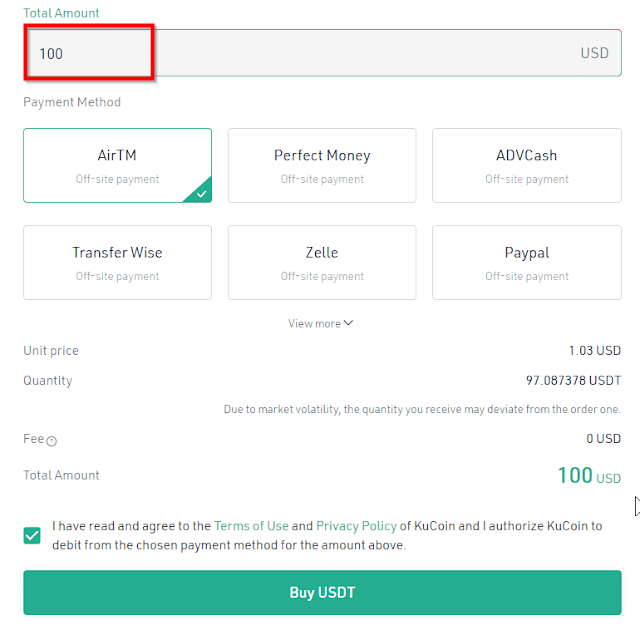Click the Fee info question icon
The height and width of the screenshot is (630, 640).
(51, 441)
